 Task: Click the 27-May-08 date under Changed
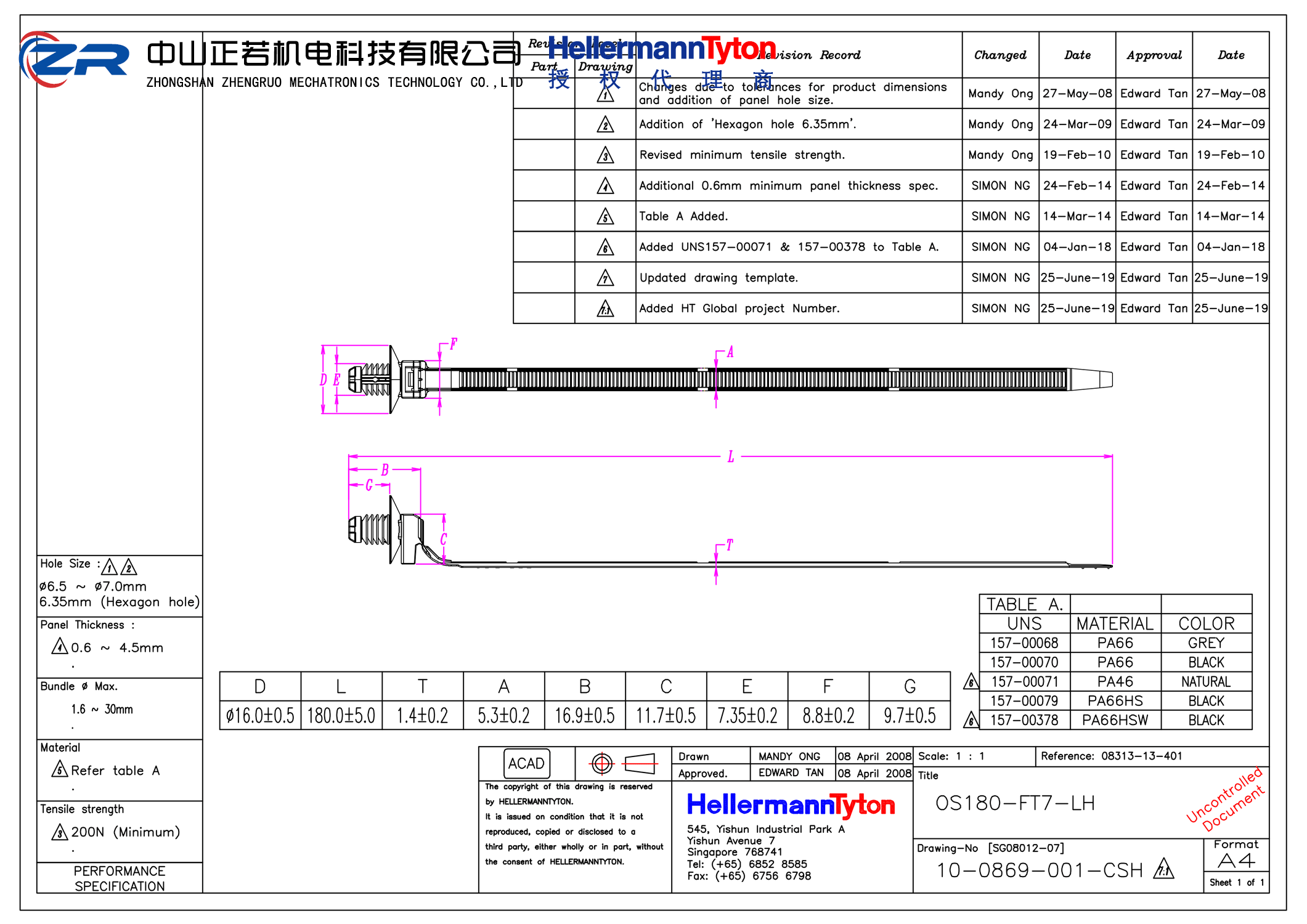1078,94
